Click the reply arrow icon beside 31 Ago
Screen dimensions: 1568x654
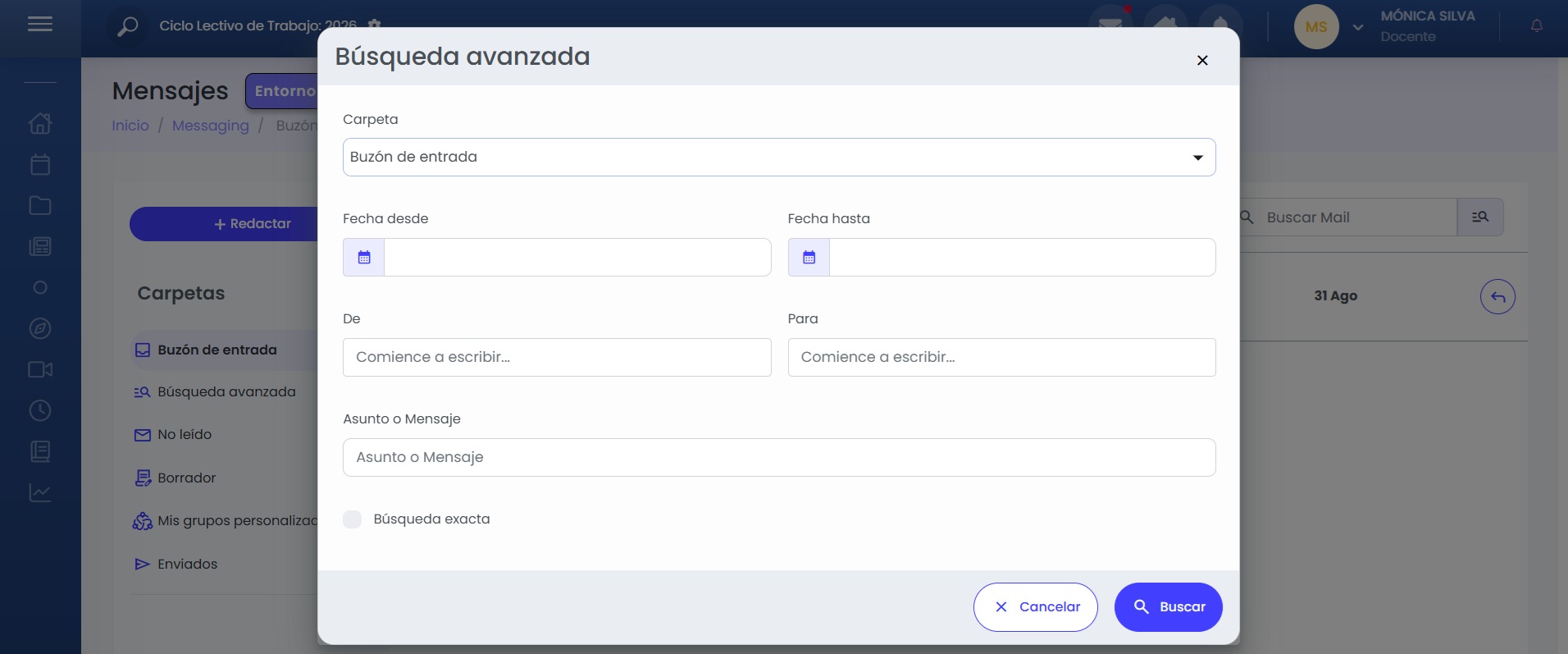click(1497, 297)
